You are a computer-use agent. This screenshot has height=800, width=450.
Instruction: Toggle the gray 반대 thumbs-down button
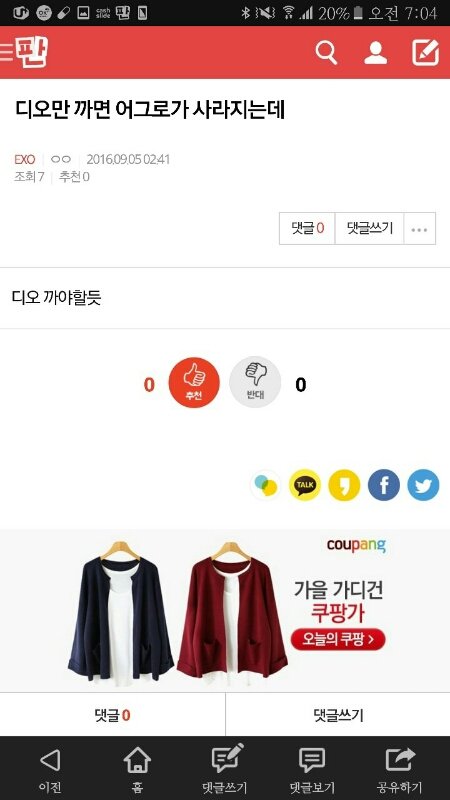(255, 383)
